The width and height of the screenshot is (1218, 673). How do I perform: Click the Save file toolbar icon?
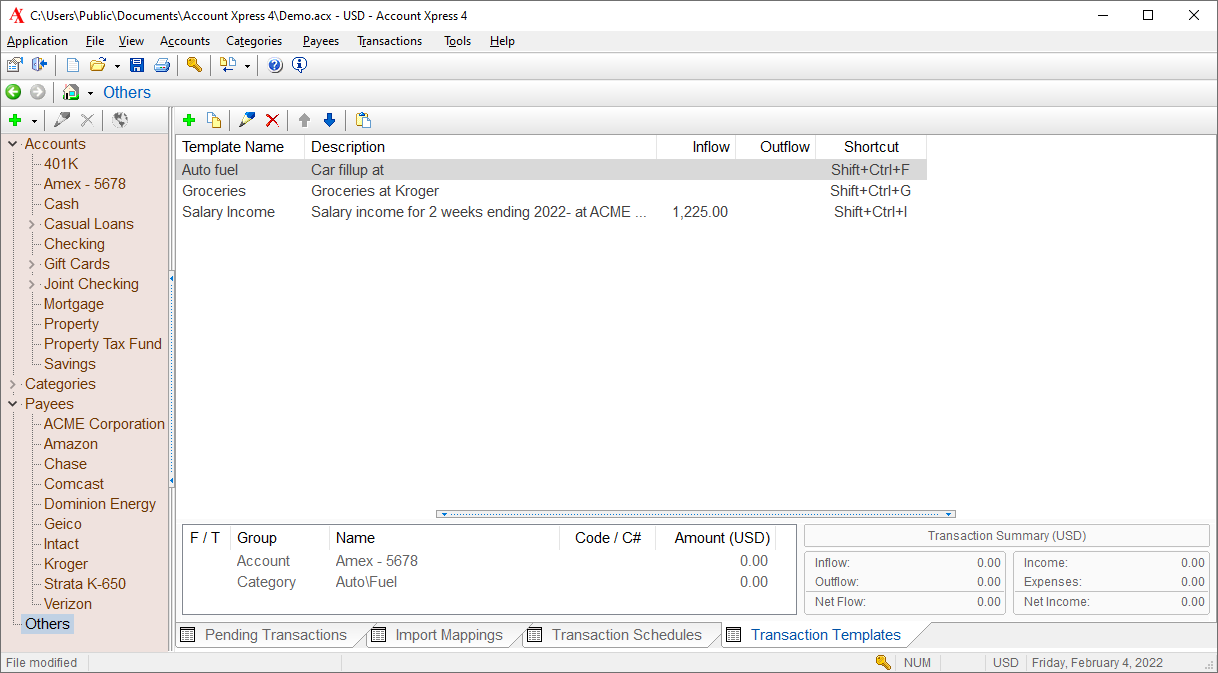click(x=137, y=65)
